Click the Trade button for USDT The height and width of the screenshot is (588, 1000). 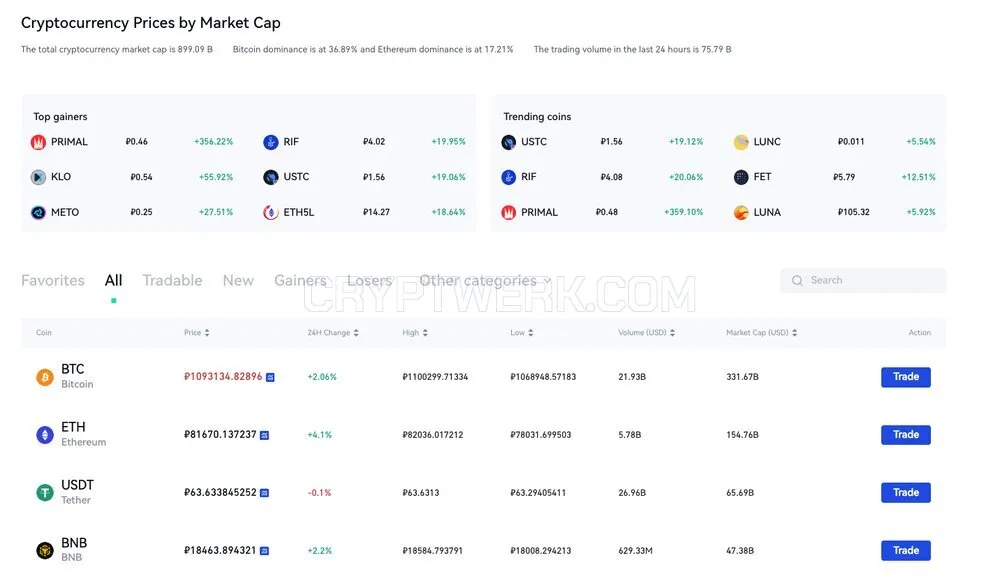coord(906,492)
